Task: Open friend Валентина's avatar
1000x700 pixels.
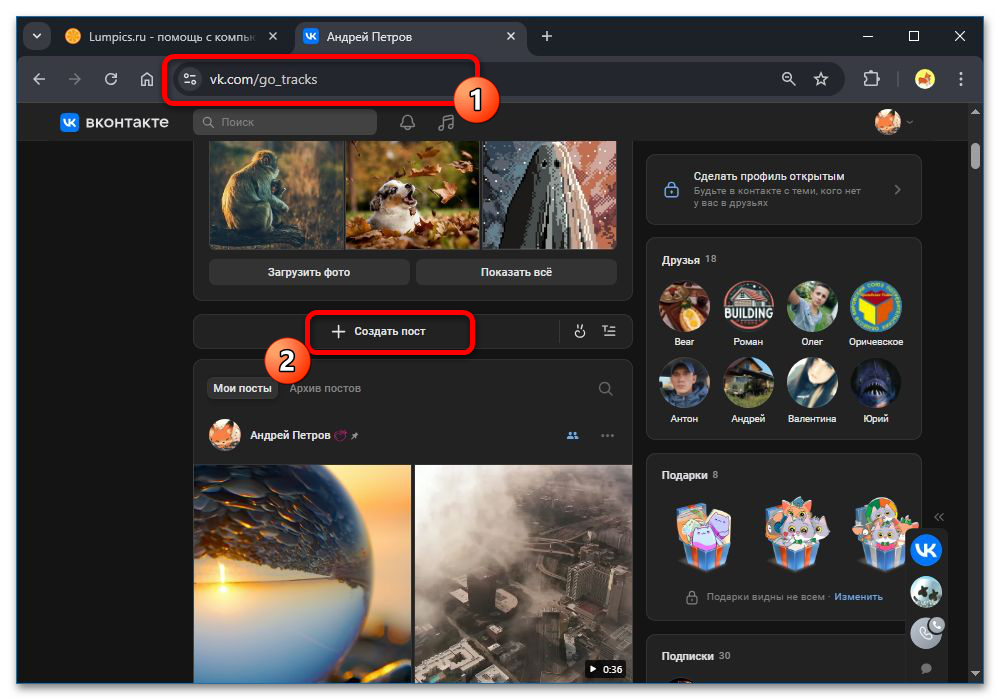Action: pyautogui.click(x=812, y=383)
